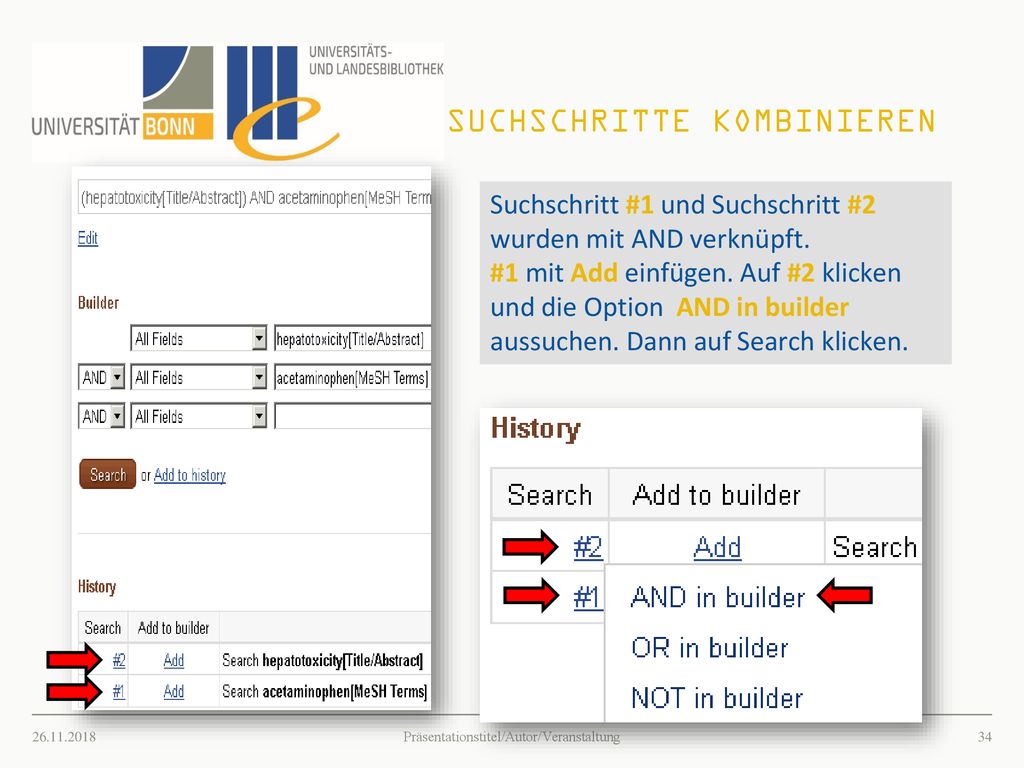Viewport: 1024px width, 768px height.
Task: Open the first All Fields dropdown beside hepatotoxicity
Action: point(199,338)
